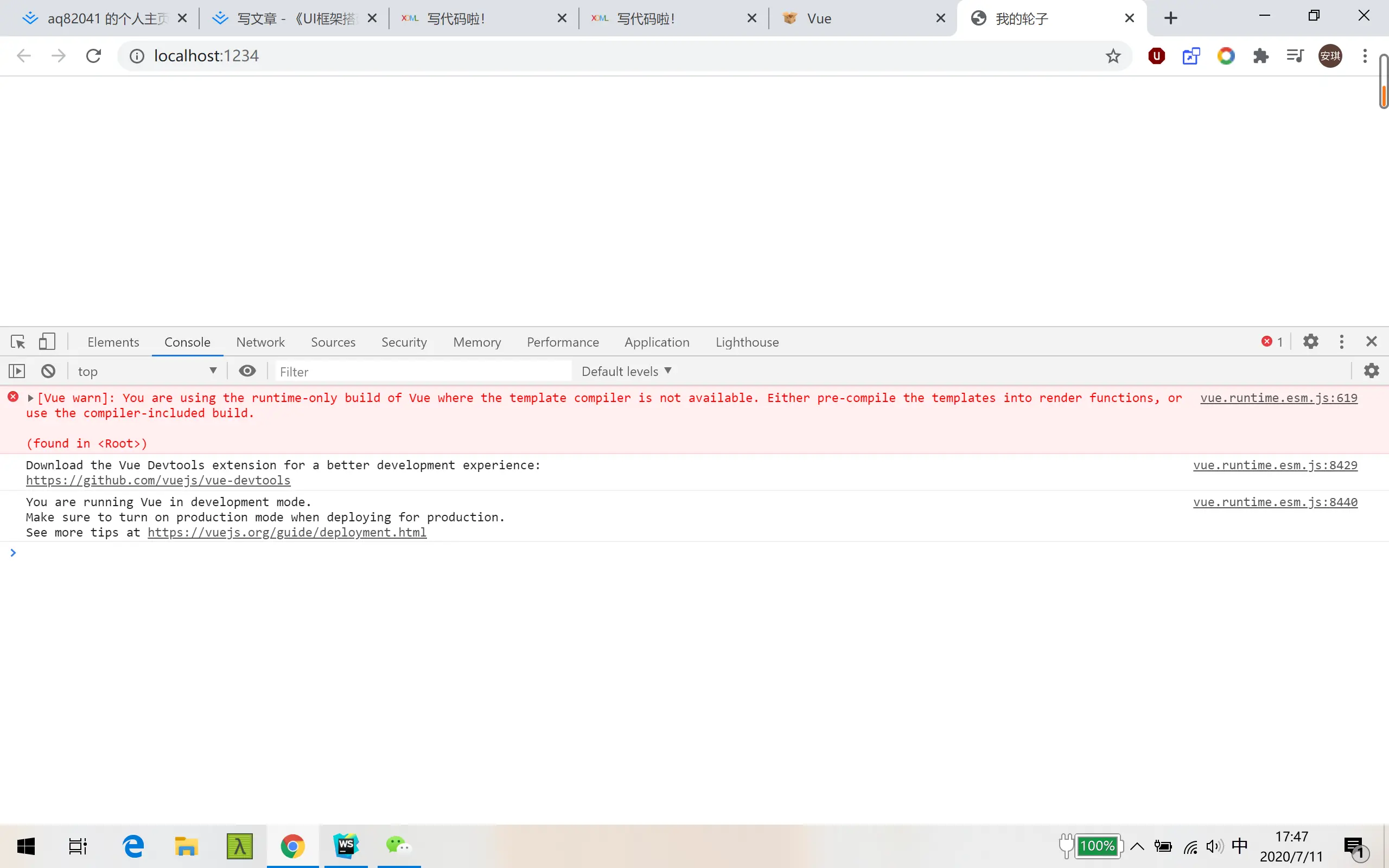Switch to the Sources tab

point(333,342)
